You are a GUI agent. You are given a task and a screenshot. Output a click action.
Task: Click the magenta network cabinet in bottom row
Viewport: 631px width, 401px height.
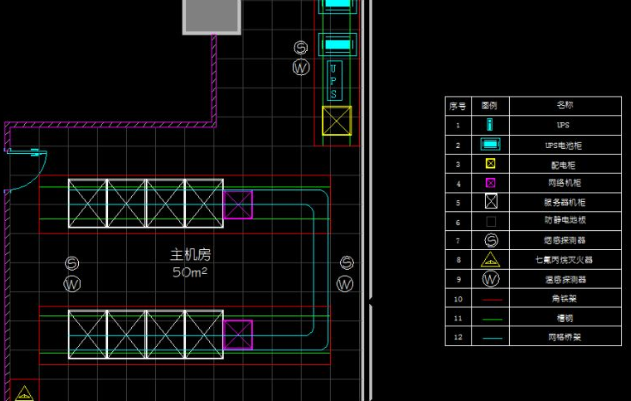pyautogui.click(x=238, y=335)
